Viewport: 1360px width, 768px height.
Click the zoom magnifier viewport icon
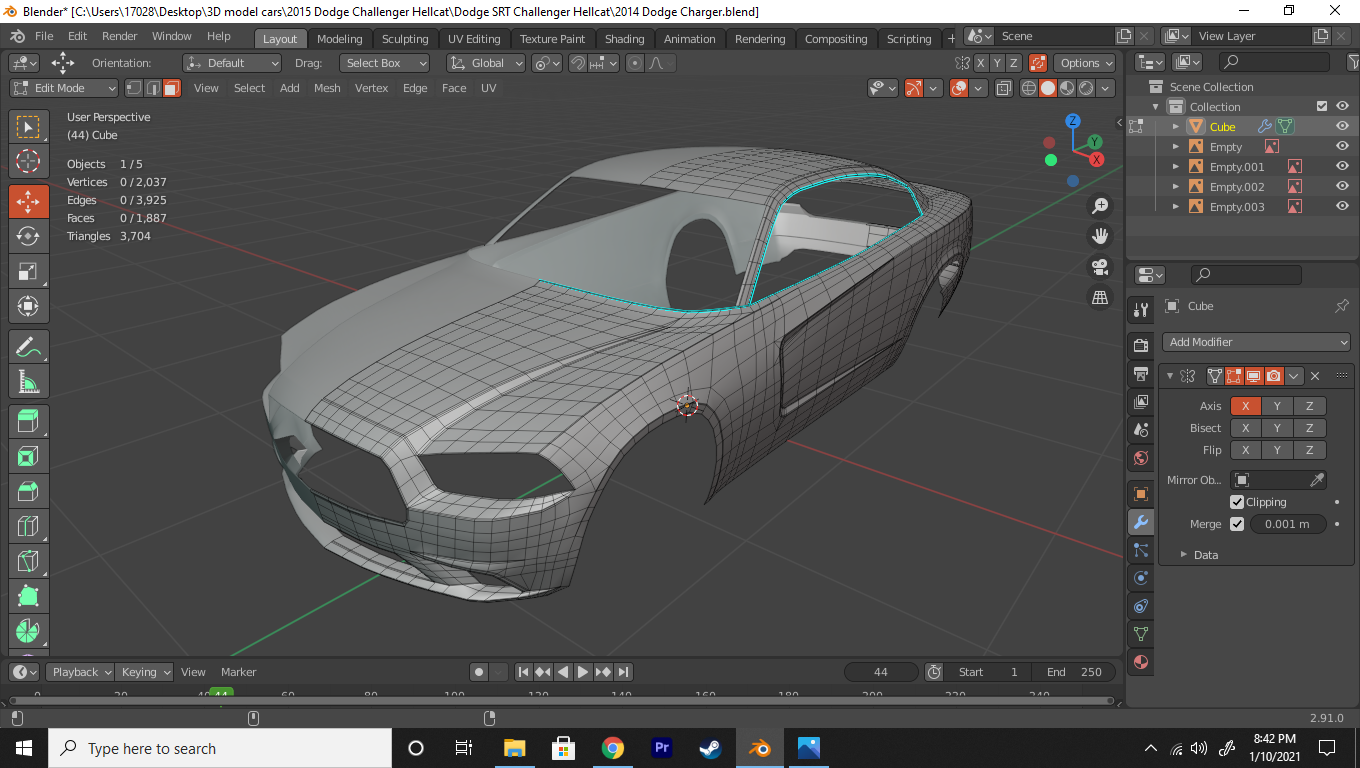[1100, 206]
